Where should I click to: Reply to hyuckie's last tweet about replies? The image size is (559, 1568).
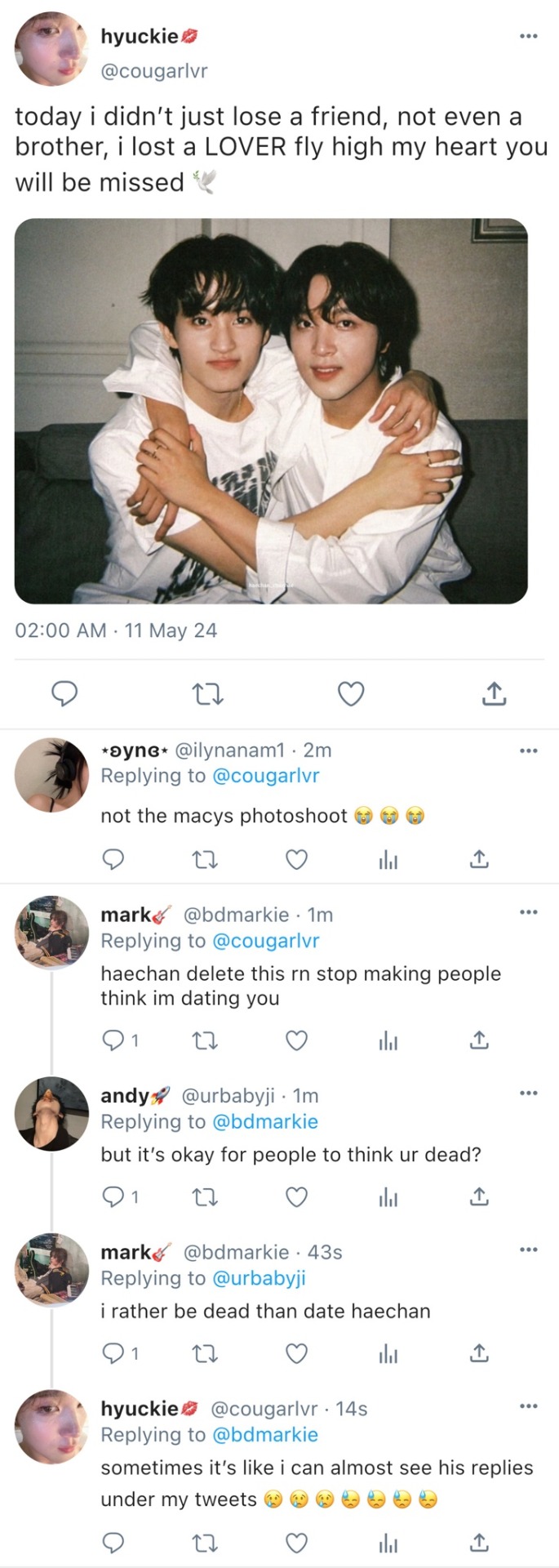(113, 1543)
